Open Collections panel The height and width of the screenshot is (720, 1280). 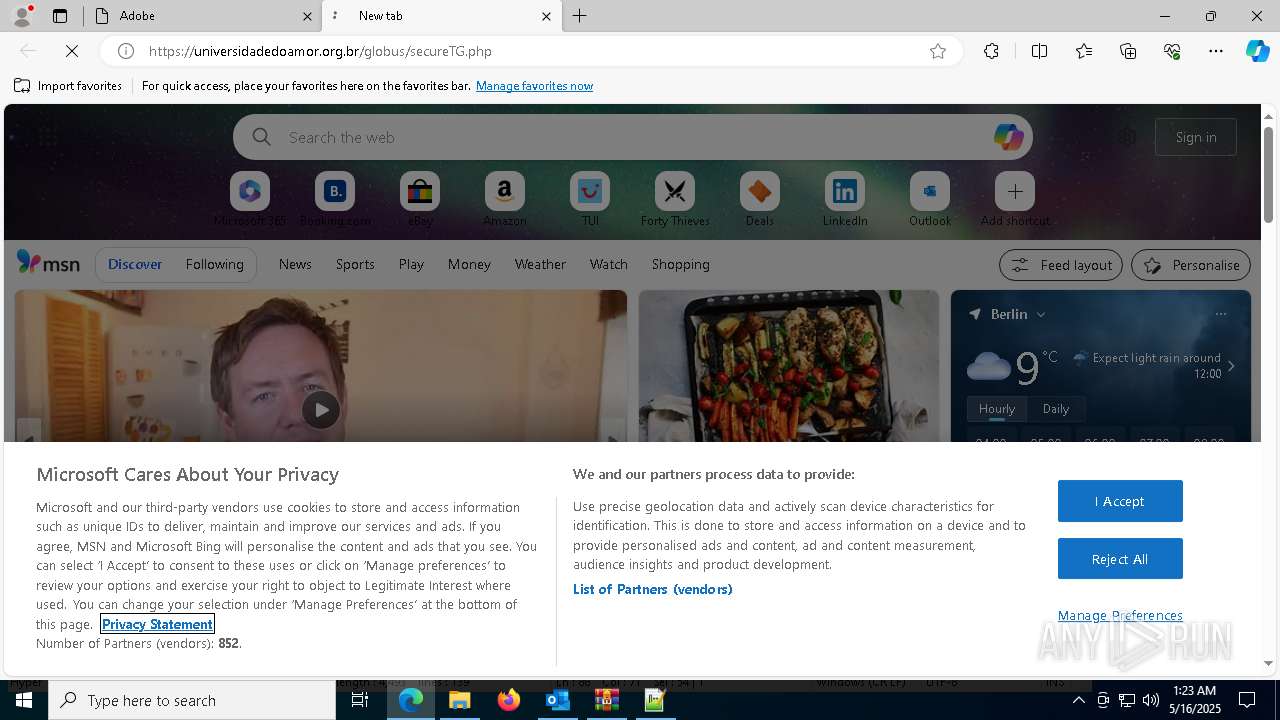pyautogui.click(x=1128, y=51)
